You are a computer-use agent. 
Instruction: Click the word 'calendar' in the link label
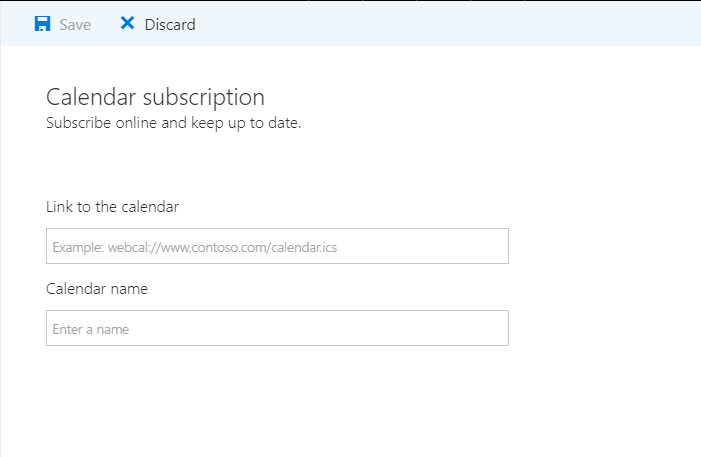(x=150, y=207)
